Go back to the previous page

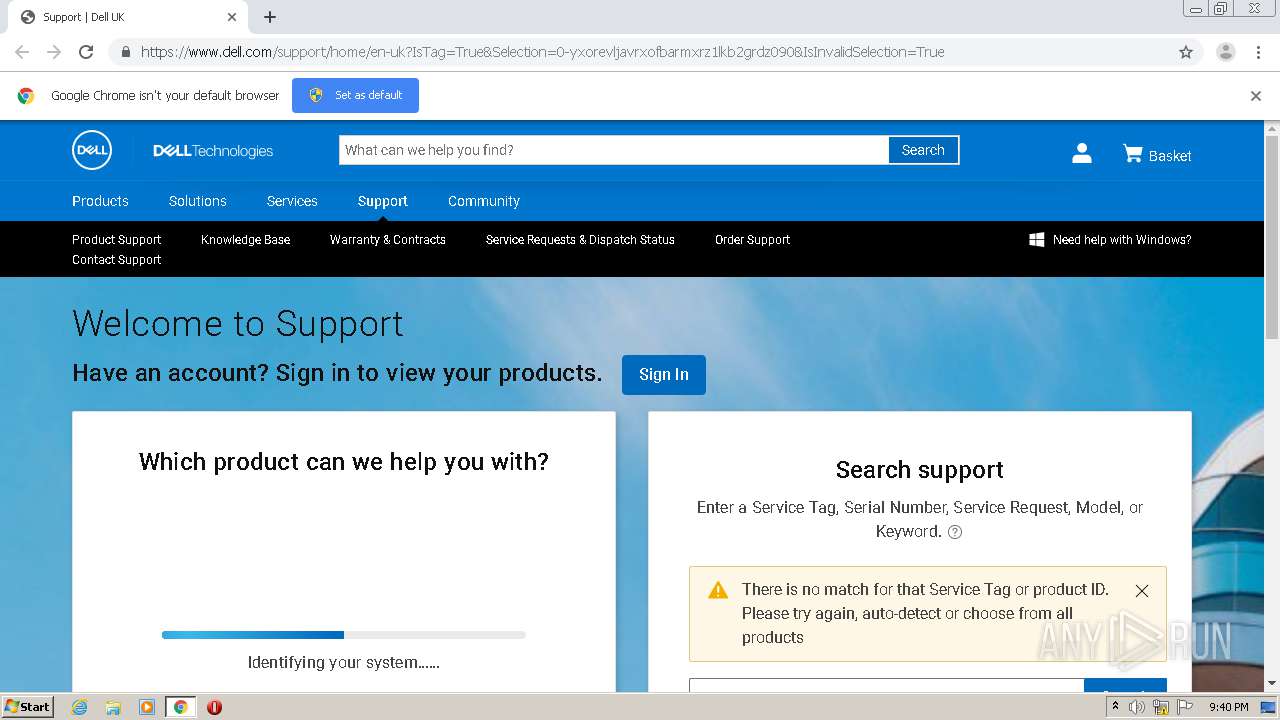22,52
